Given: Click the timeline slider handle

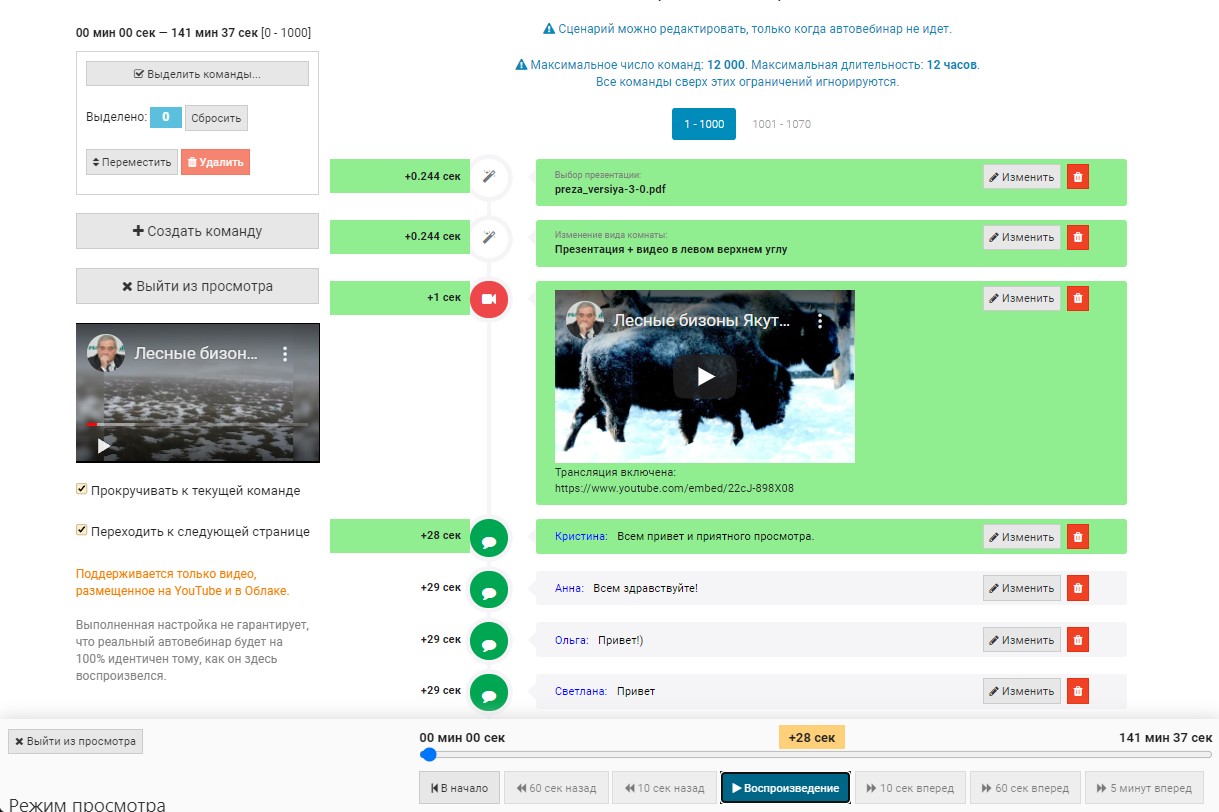Looking at the screenshot, I should coord(429,755).
